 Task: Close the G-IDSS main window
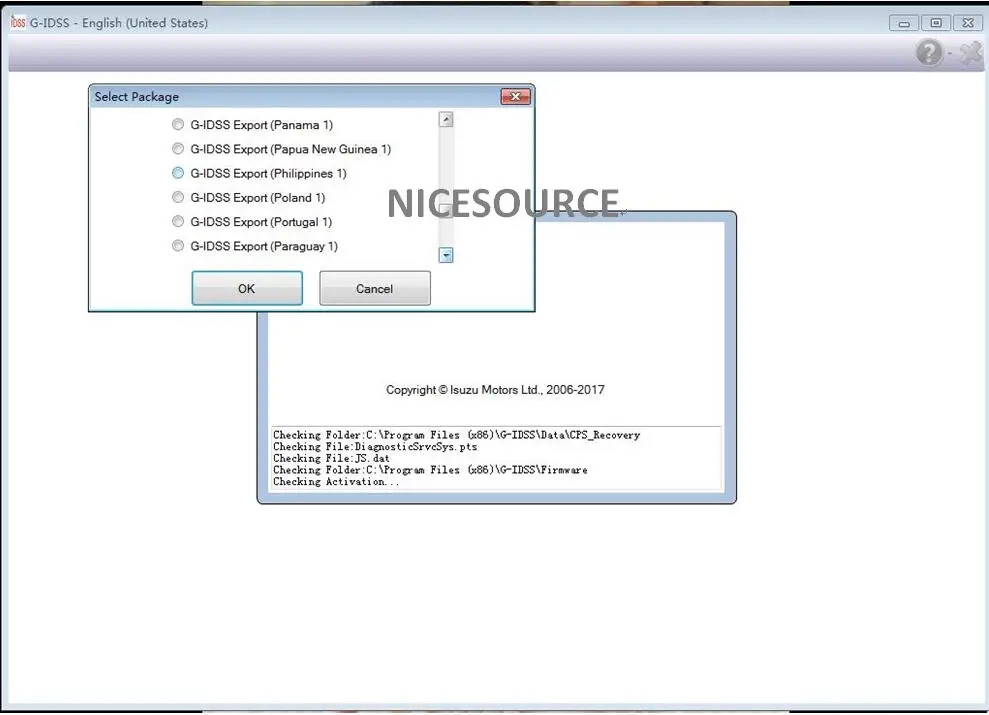click(968, 23)
